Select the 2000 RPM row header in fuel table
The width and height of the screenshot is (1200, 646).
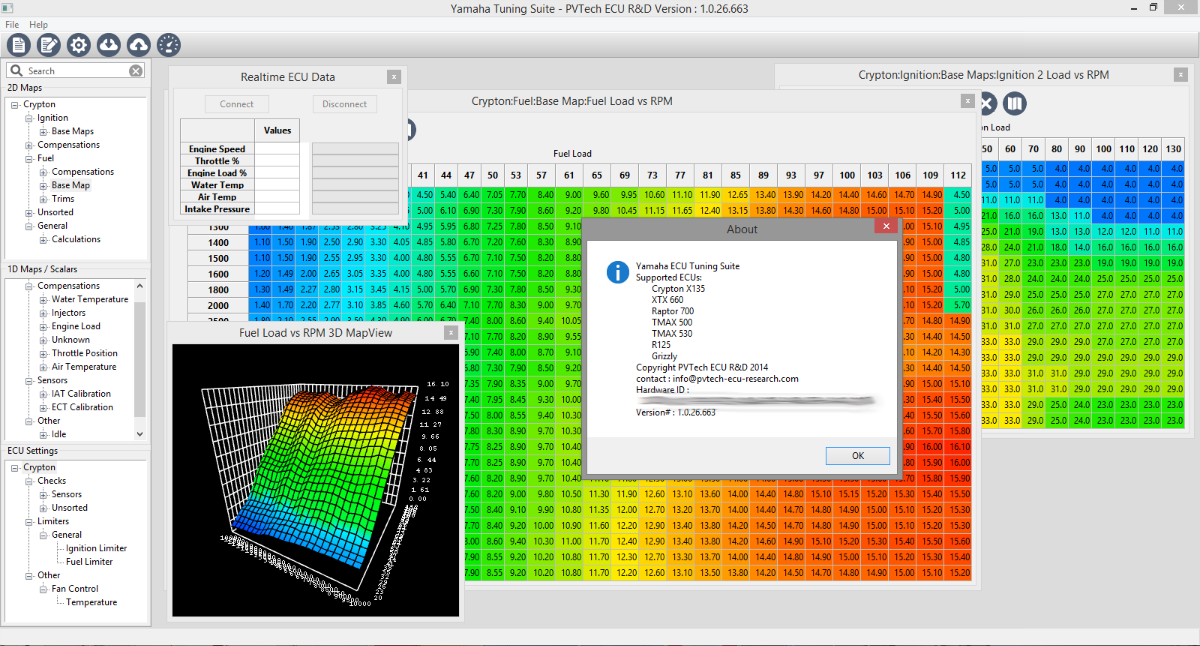click(217, 305)
